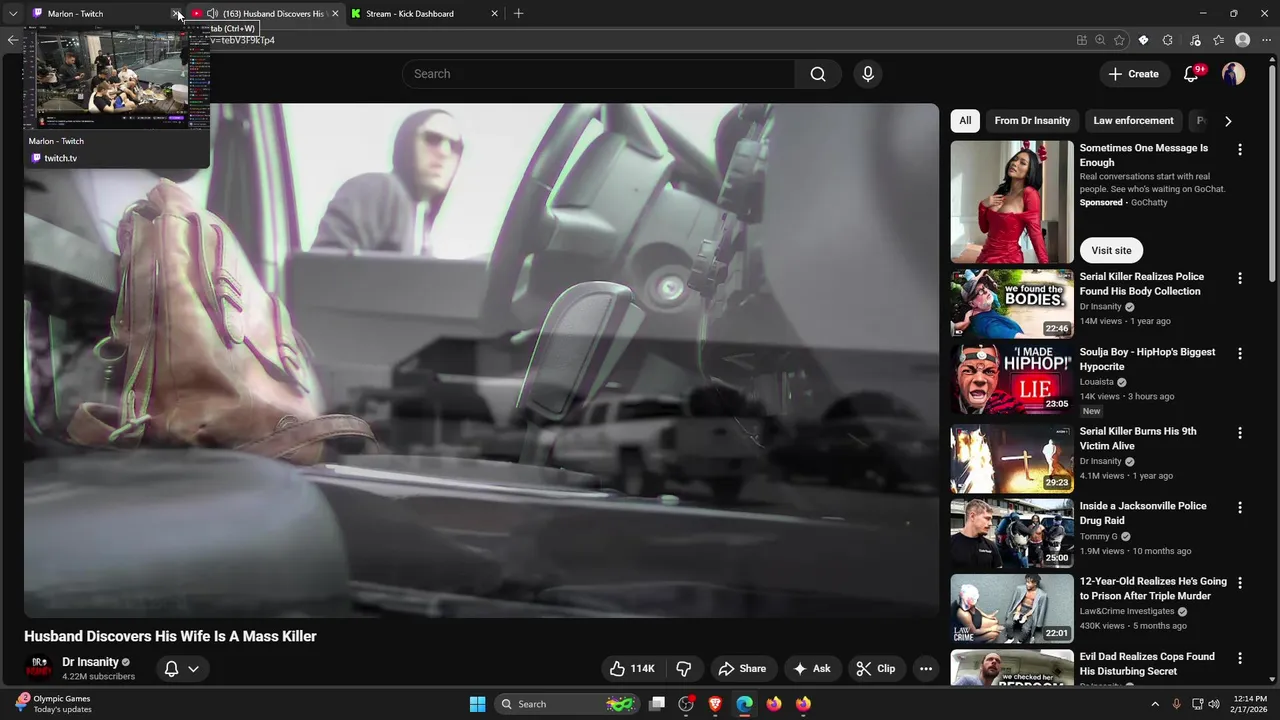This screenshot has width=1280, height=720.
Task: Close the YouTube video tab
Action: [335, 14]
